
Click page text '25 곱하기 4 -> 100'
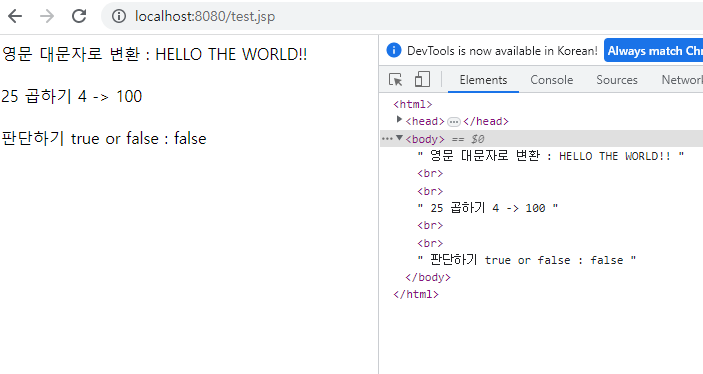click(72, 96)
